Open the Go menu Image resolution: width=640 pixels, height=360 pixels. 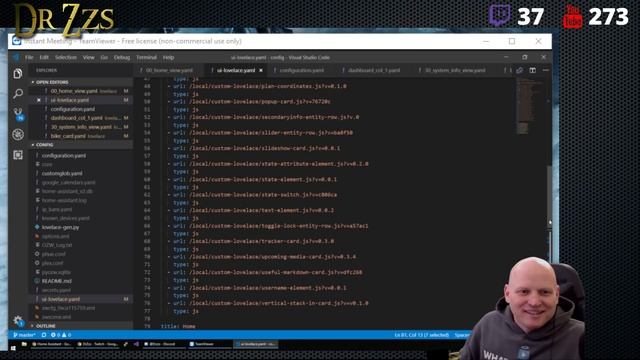point(104,58)
